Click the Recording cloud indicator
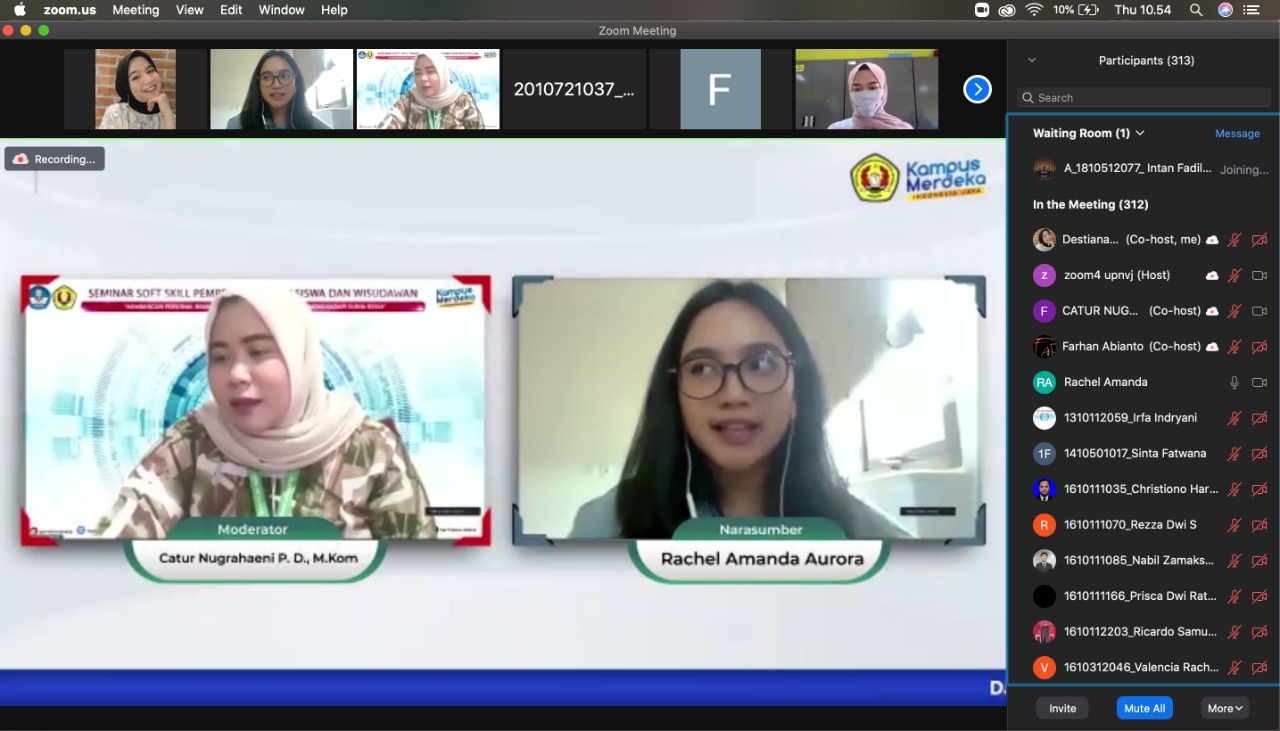This screenshot has height=731, width=1280. [55, 159]
